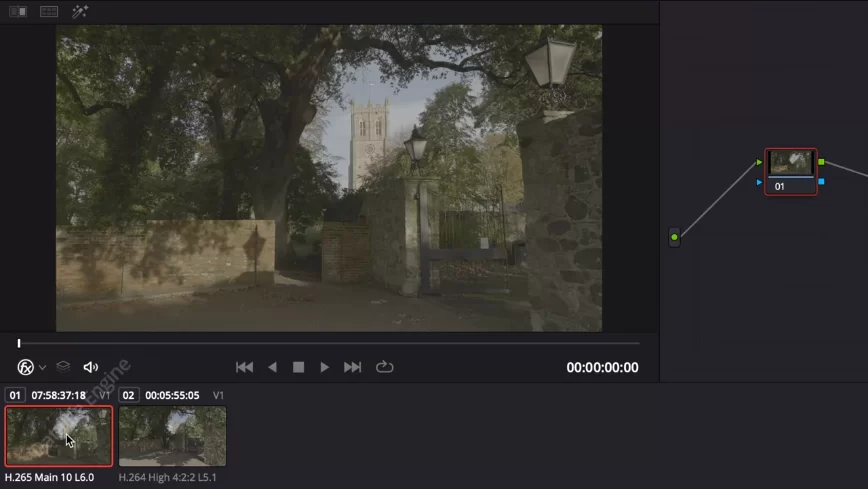Click the FX bypass icon

tap(26, 367)
